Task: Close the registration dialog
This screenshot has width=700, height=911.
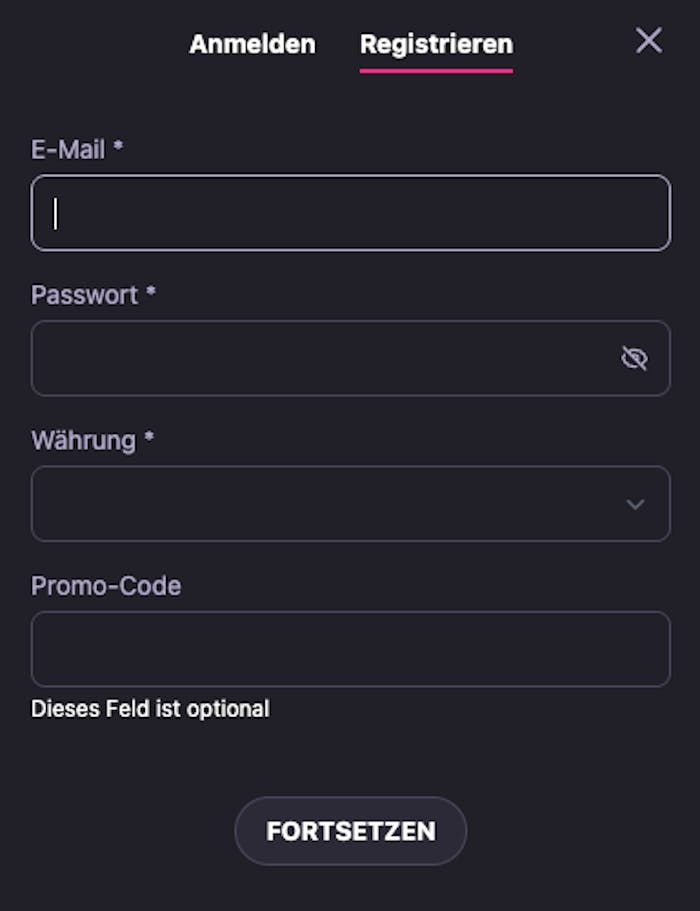Action: [649, 41]
